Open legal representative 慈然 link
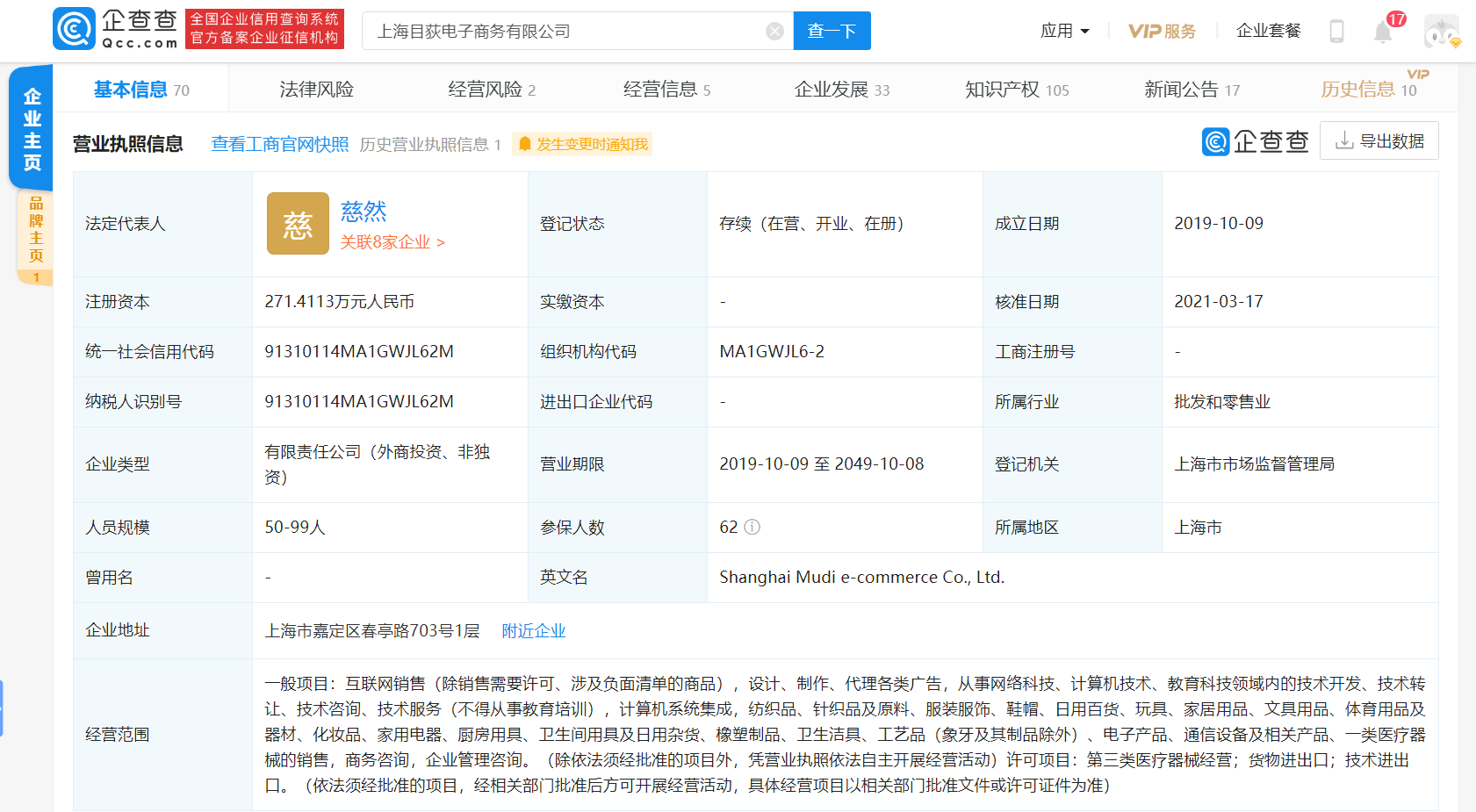Viewport: 1476px width, 812px height. point(364,211)
